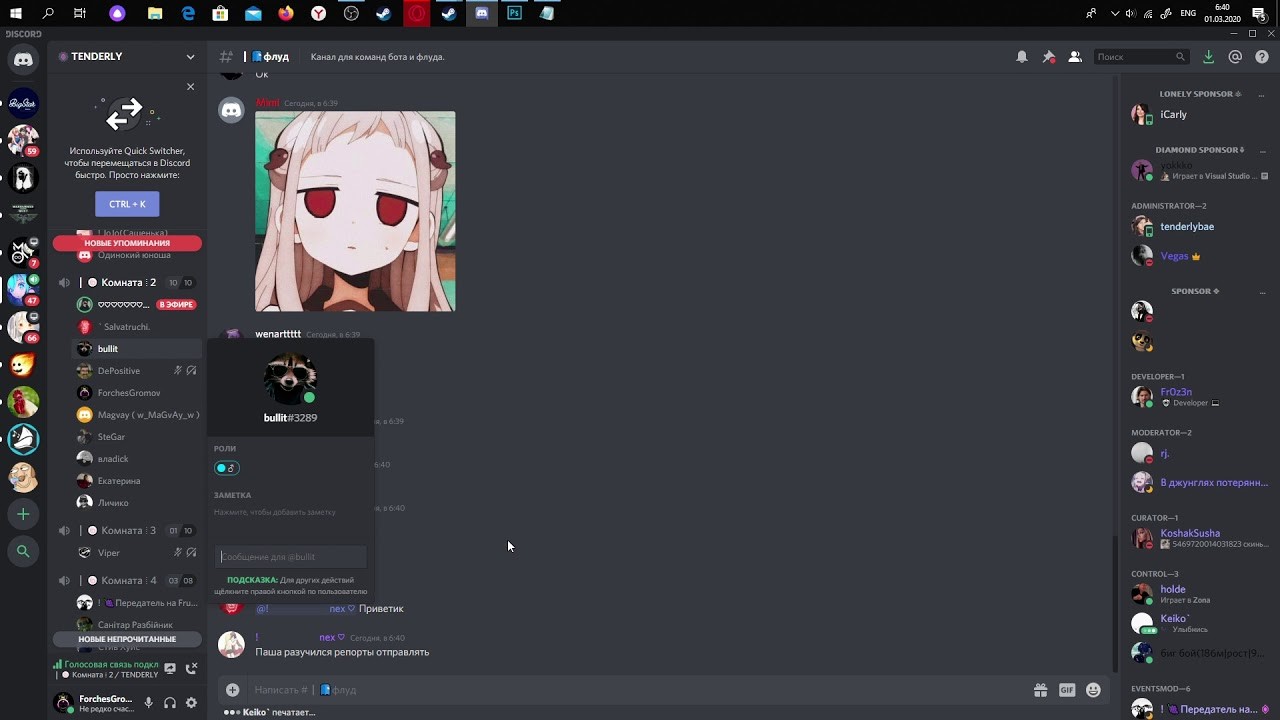Open user settings gear

point(191,703)
